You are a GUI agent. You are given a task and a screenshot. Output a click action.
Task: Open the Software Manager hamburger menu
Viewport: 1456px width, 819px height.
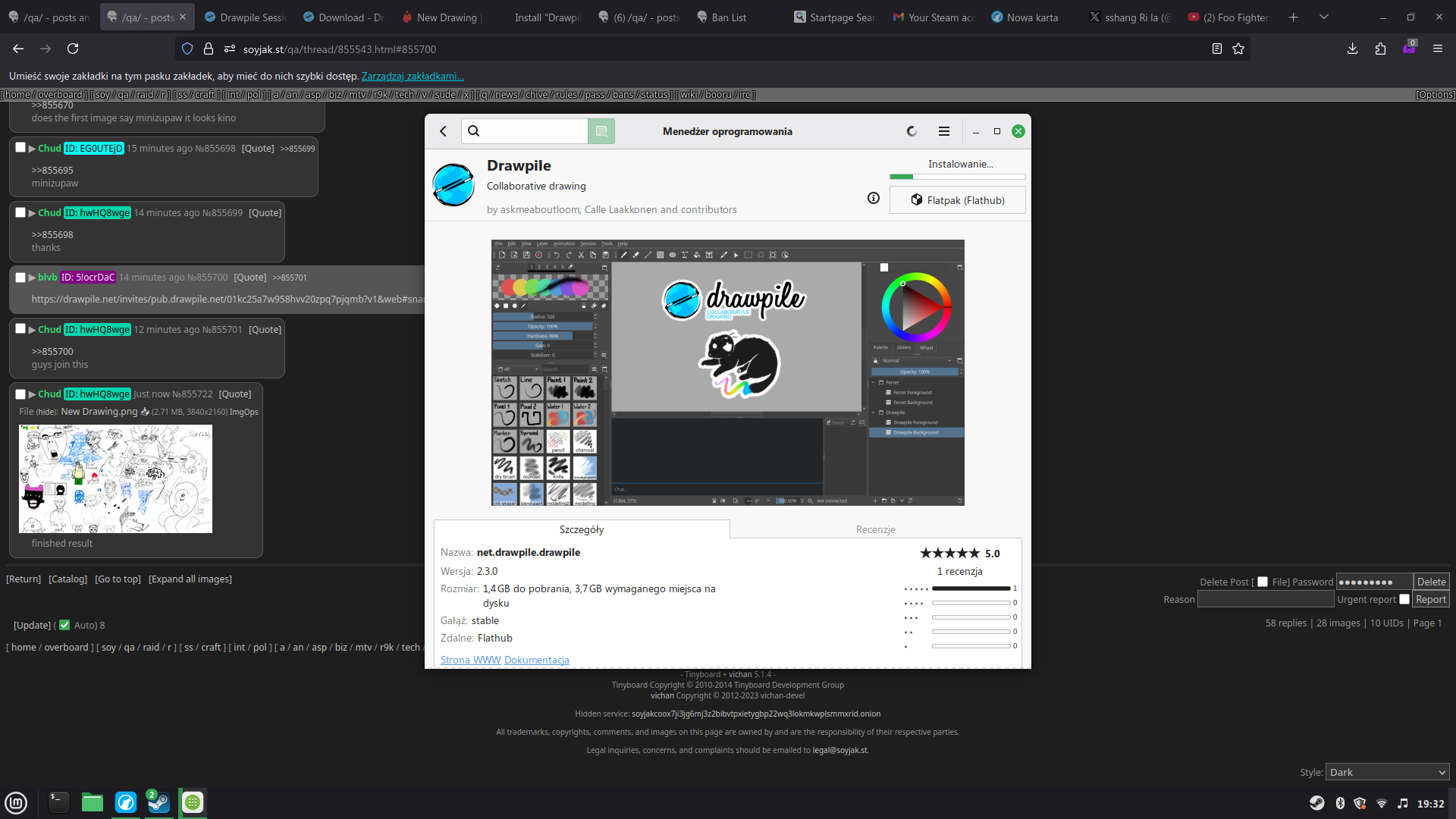944,131
